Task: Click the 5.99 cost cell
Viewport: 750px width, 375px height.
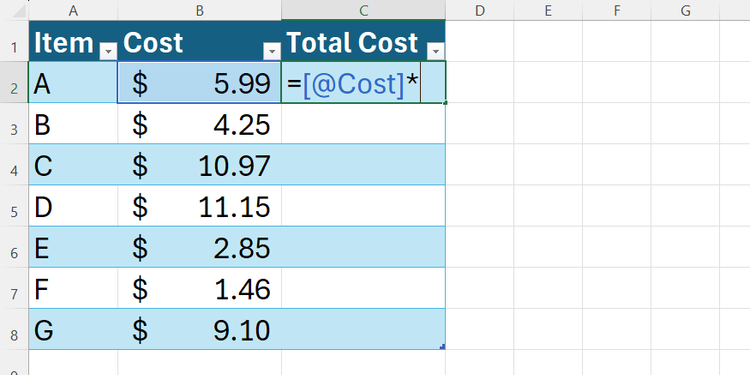Action: (199, 82)
